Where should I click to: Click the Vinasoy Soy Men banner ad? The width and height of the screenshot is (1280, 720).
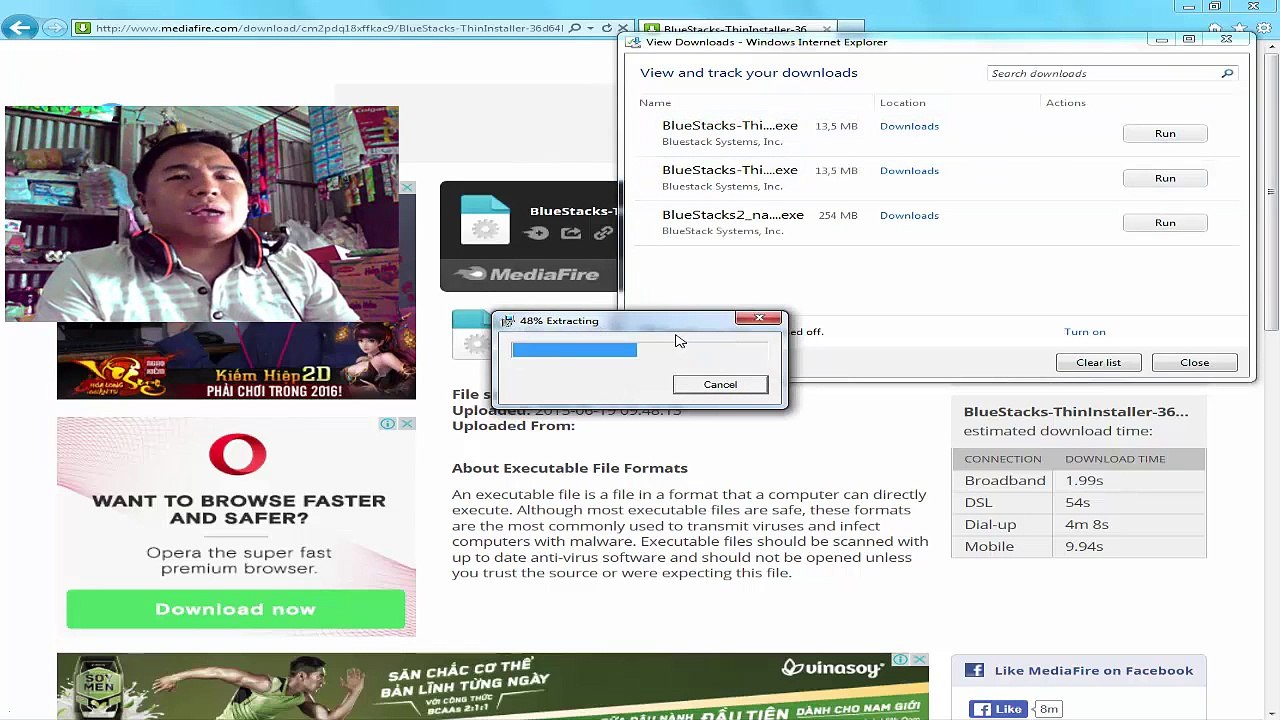pyautogui.click(x=492, y=686)
